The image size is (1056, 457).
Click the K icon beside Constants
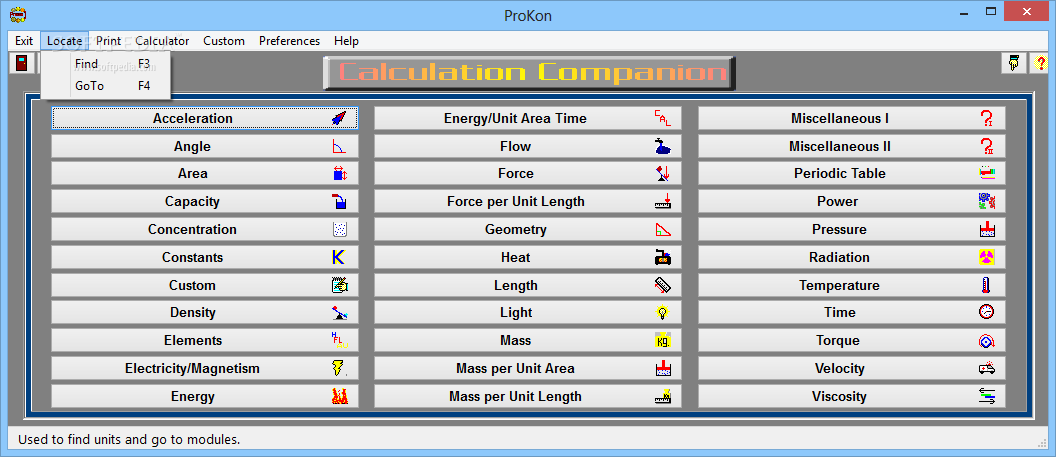339,257
